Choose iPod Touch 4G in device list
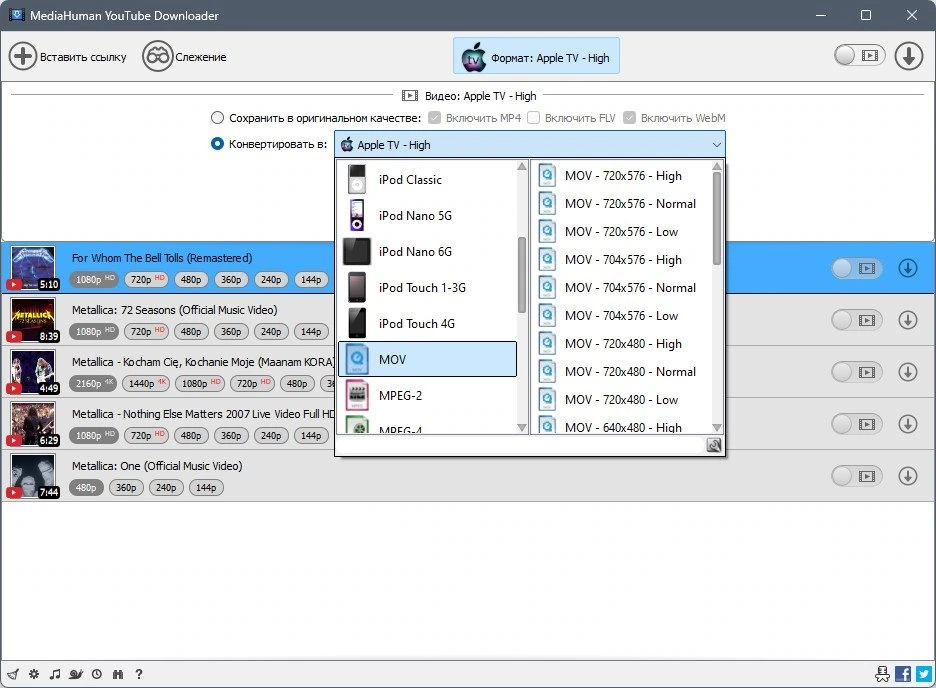Image resolution: width=936 pixels, height=688 pixels. click(427, 323)
